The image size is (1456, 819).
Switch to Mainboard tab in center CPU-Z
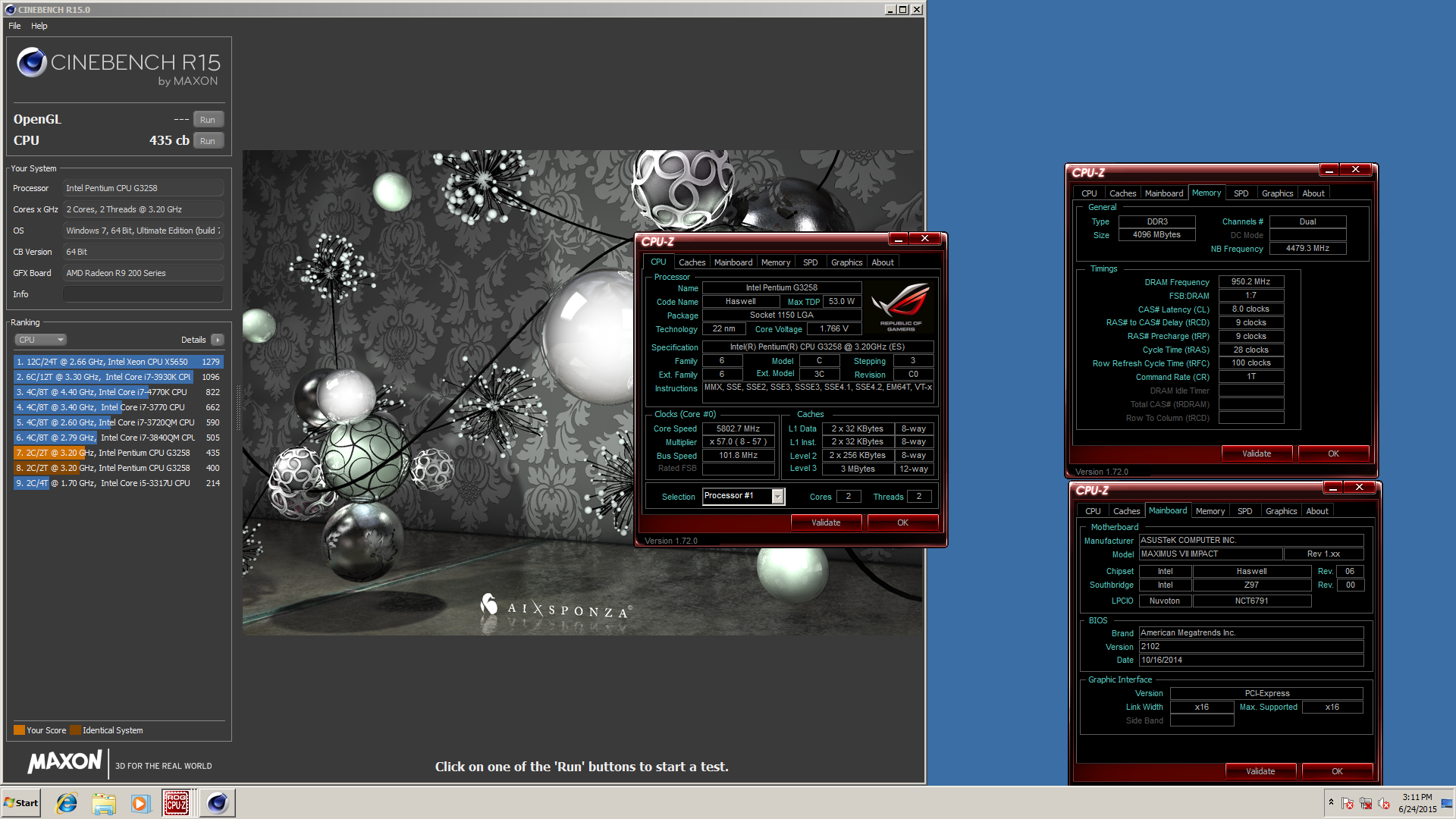click(x=733, y=262)
